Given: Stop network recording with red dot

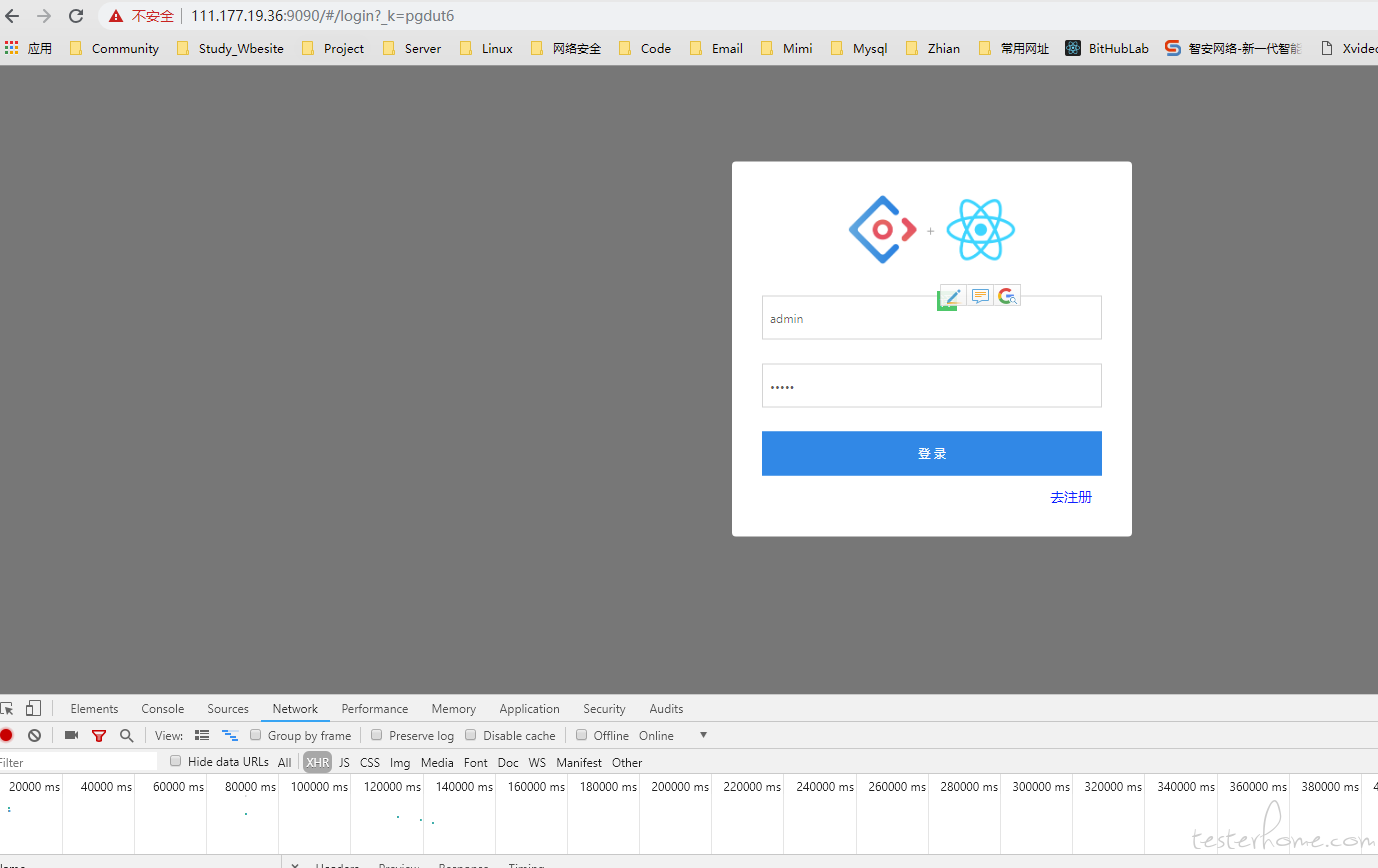Looking at the screenshot, I should click(6, 735).
